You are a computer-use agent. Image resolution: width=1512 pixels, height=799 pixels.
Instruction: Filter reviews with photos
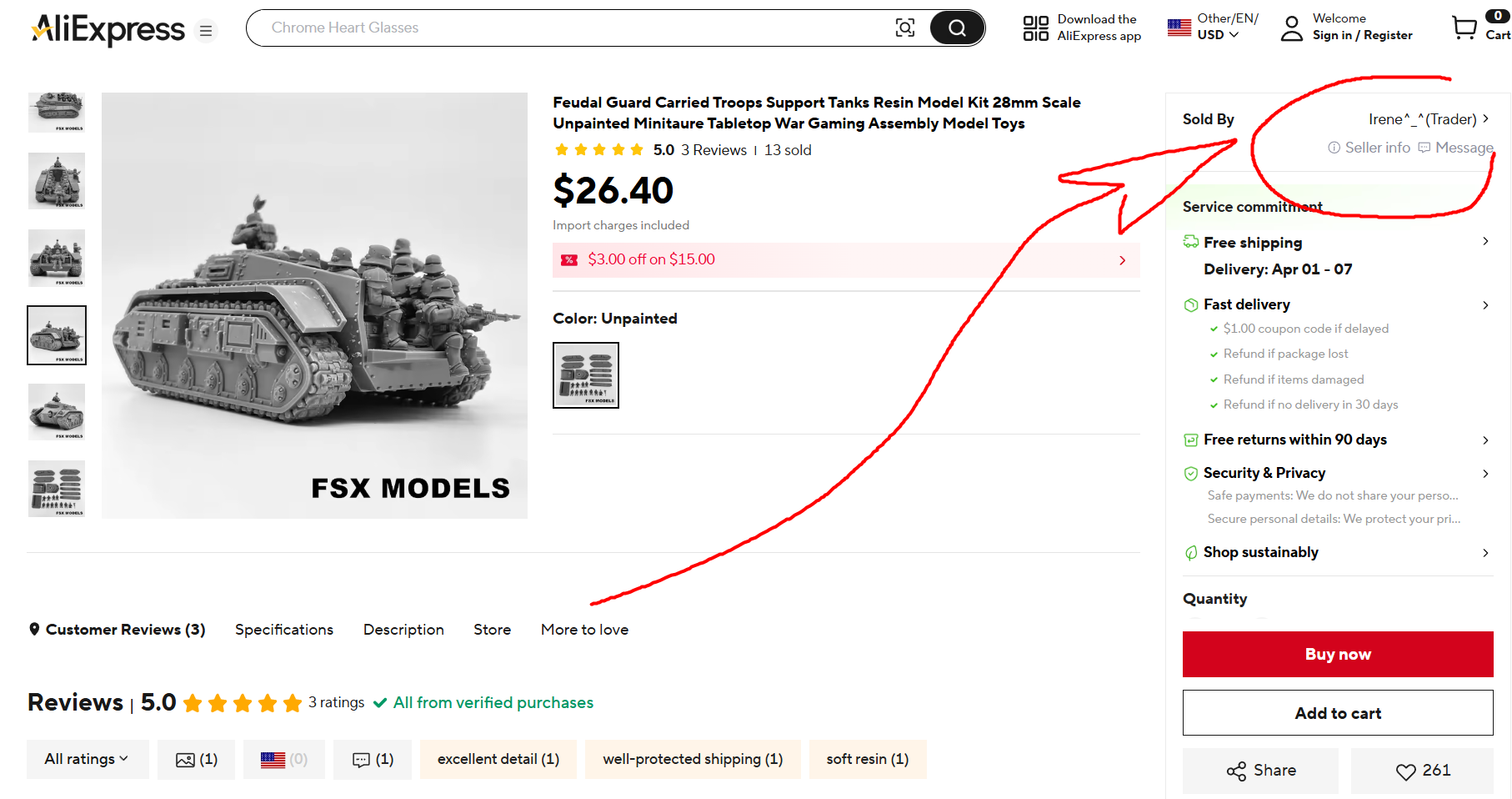coord(196,760)
